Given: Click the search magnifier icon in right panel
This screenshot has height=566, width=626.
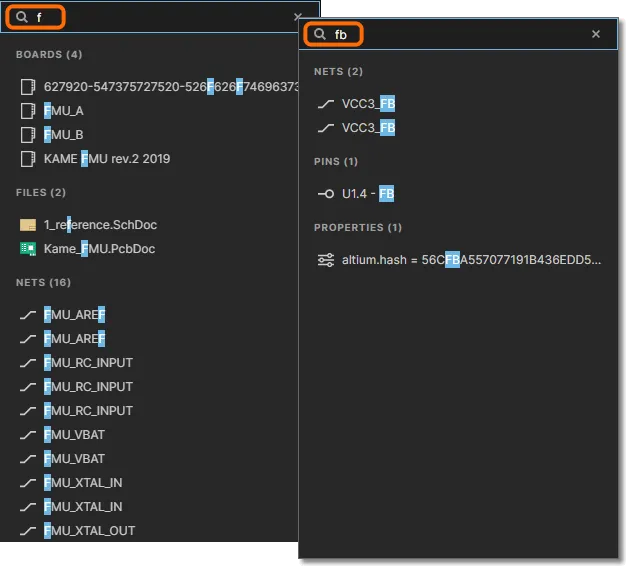Looking at the screenshot, I should pos(320,34).
